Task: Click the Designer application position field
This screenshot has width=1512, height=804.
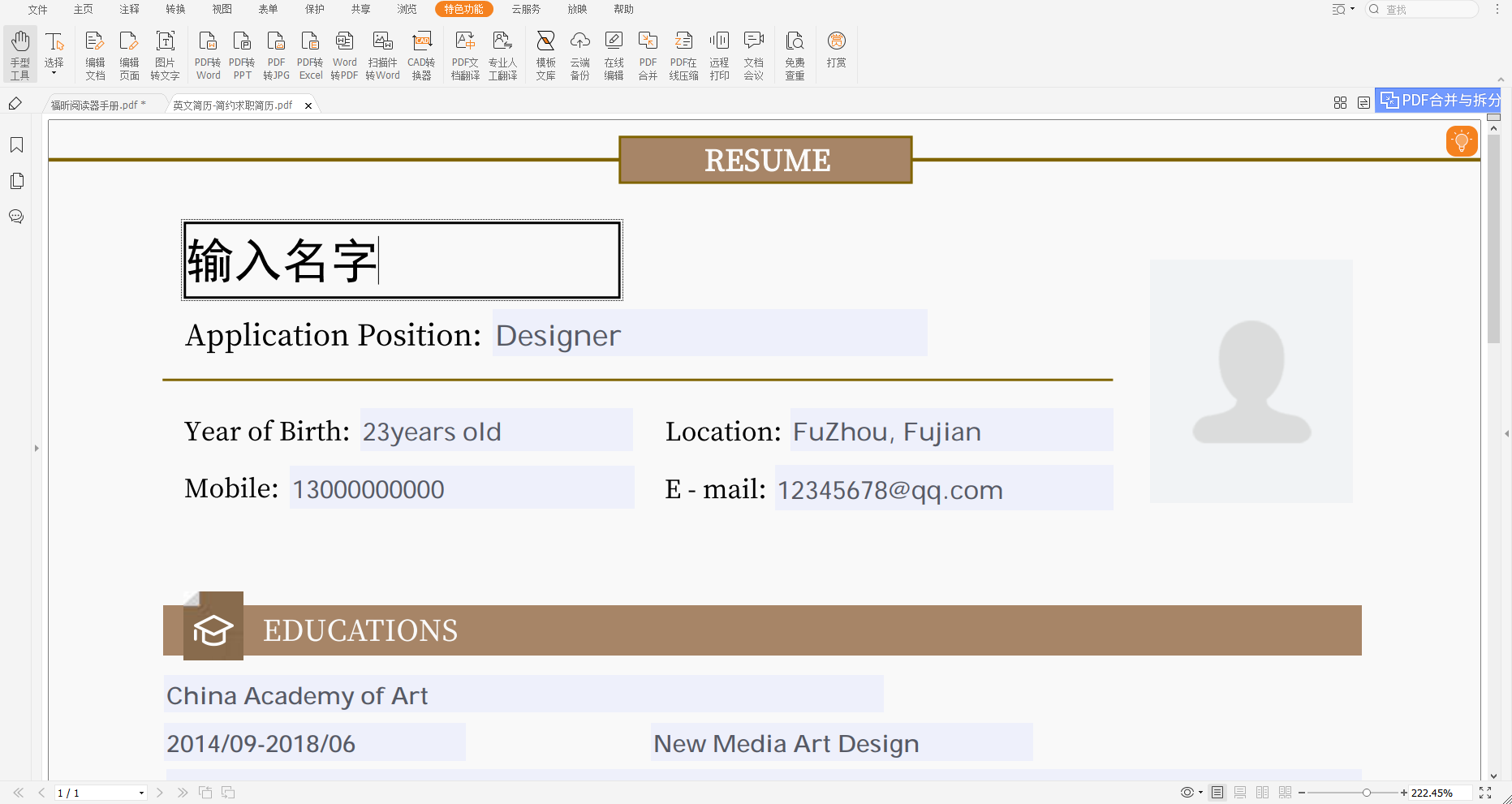Action: [x=709, y=334]
